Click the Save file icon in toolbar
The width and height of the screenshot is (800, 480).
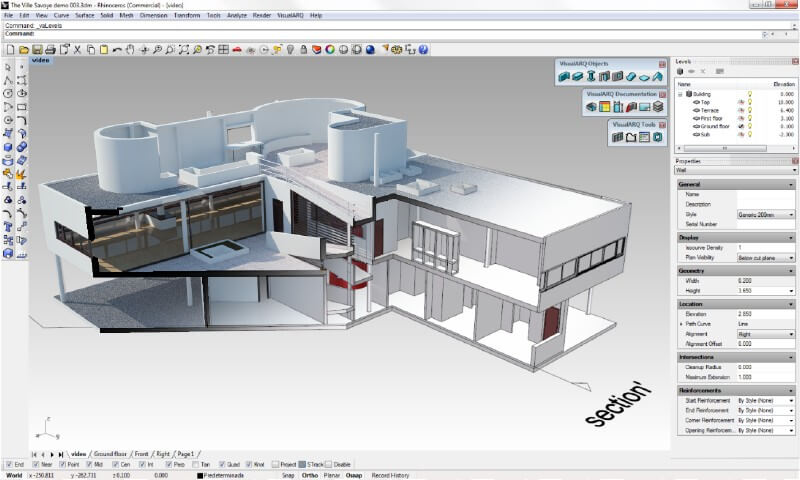(37, 48)
